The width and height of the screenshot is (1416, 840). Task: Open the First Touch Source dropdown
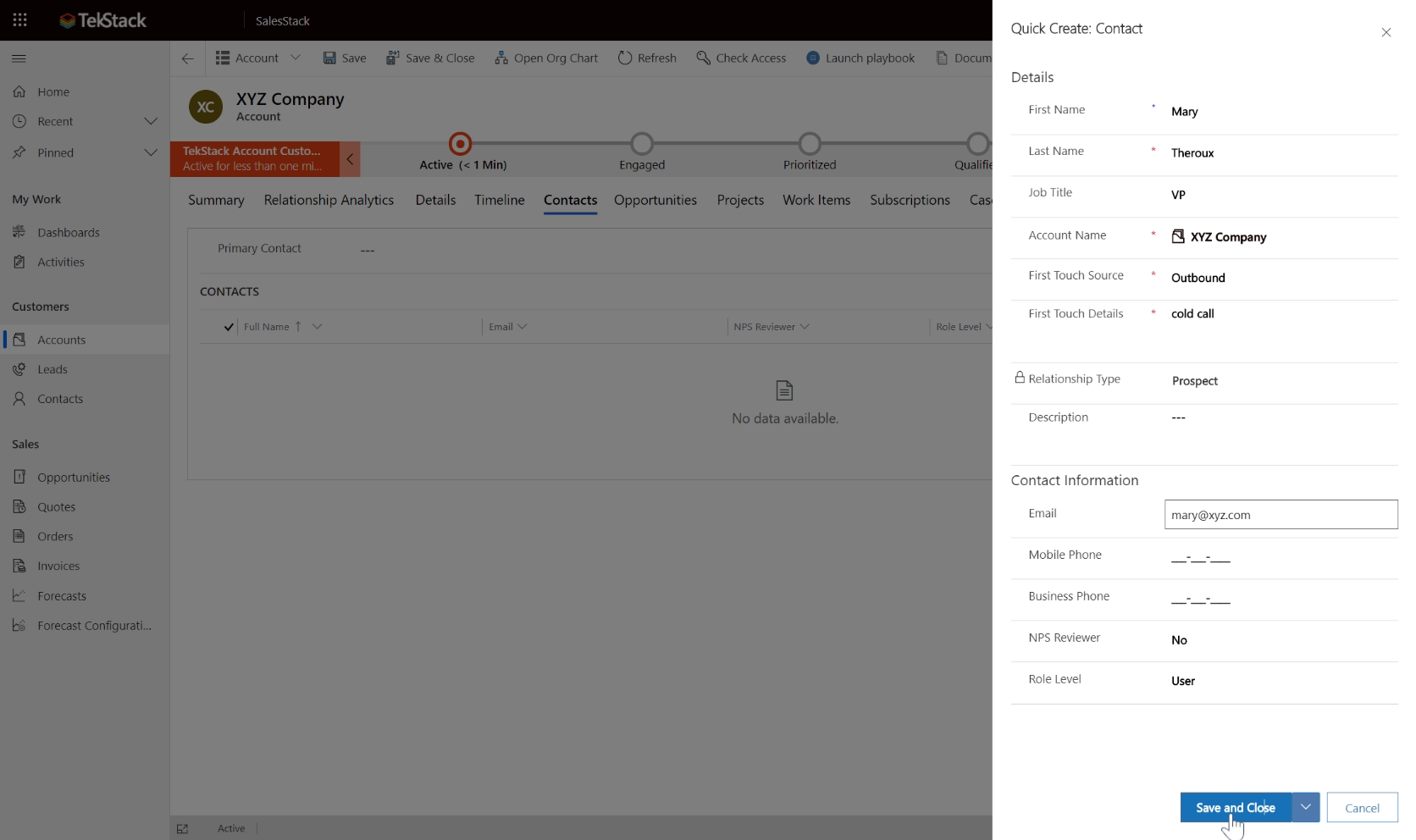coord(1280,278)
